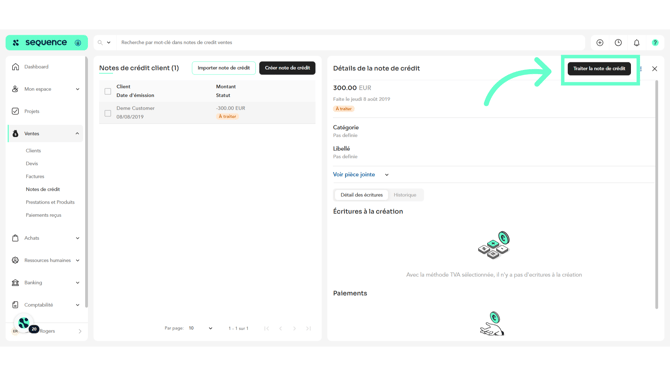
Task: Expand the Banking chevron
Action: [77, 282]
